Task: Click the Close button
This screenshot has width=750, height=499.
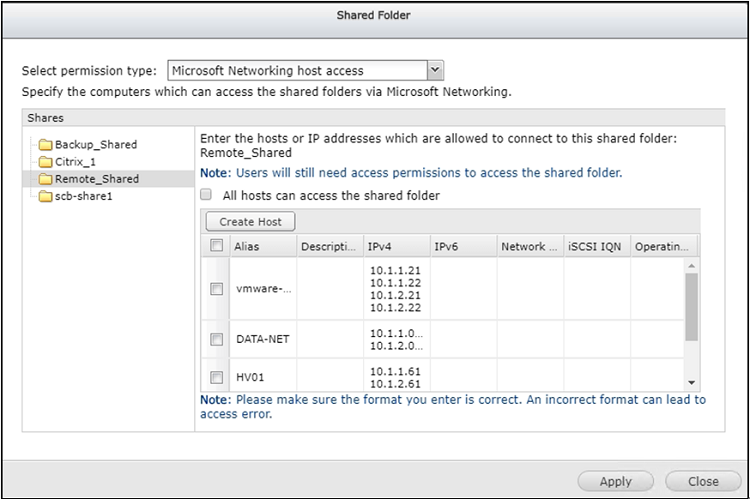Action: [x=703, y=481]
